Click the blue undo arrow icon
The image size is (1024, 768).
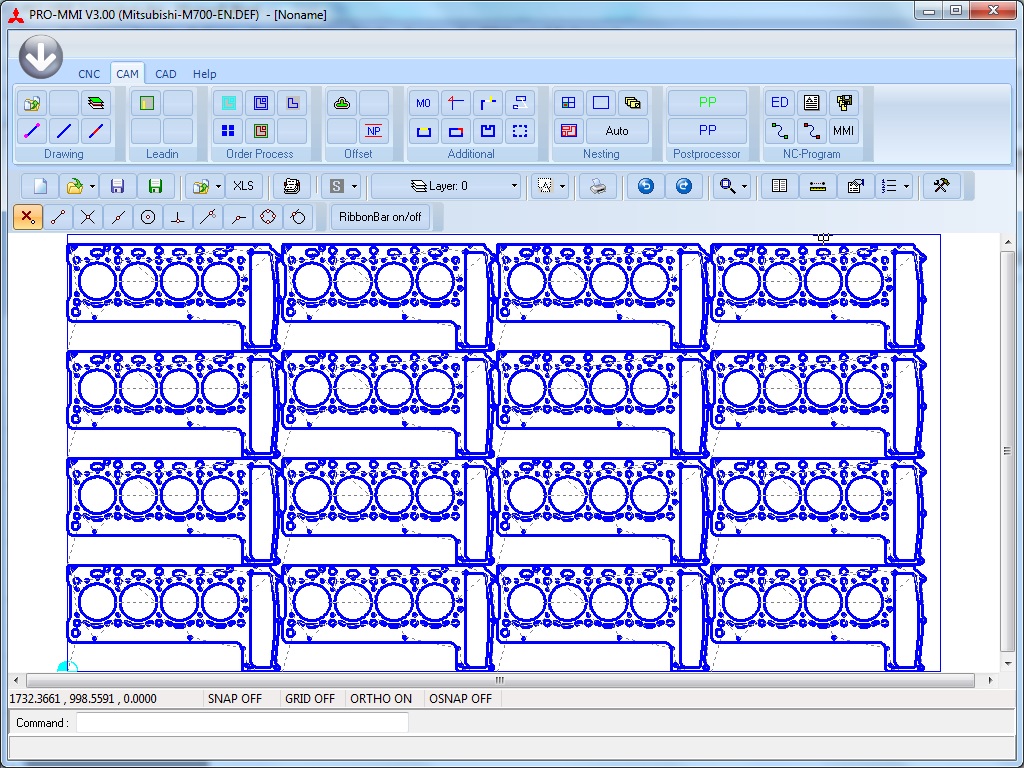click(x=646, y=186)
